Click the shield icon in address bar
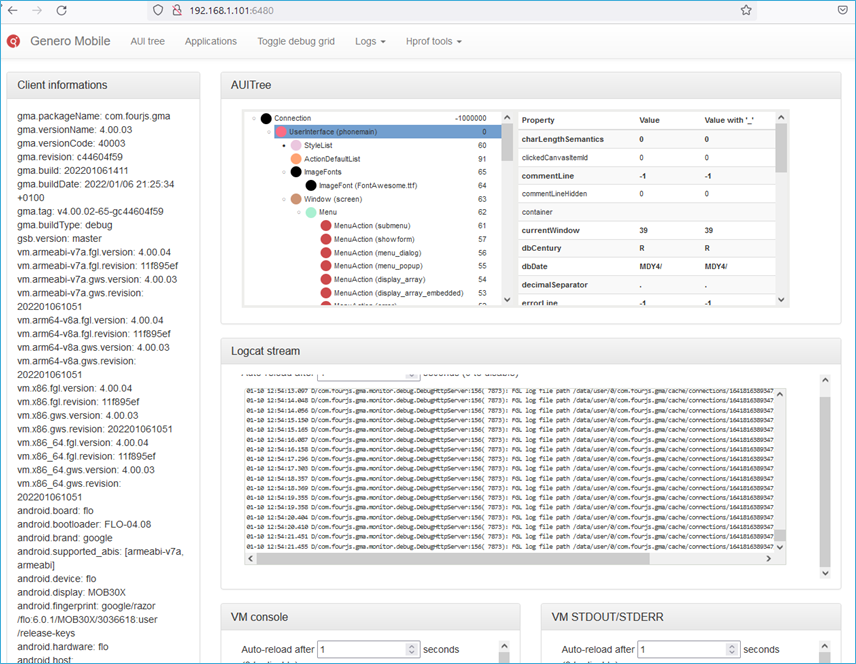Image resolution: width=856 pixels, height=664 pixels. [157, 10]
